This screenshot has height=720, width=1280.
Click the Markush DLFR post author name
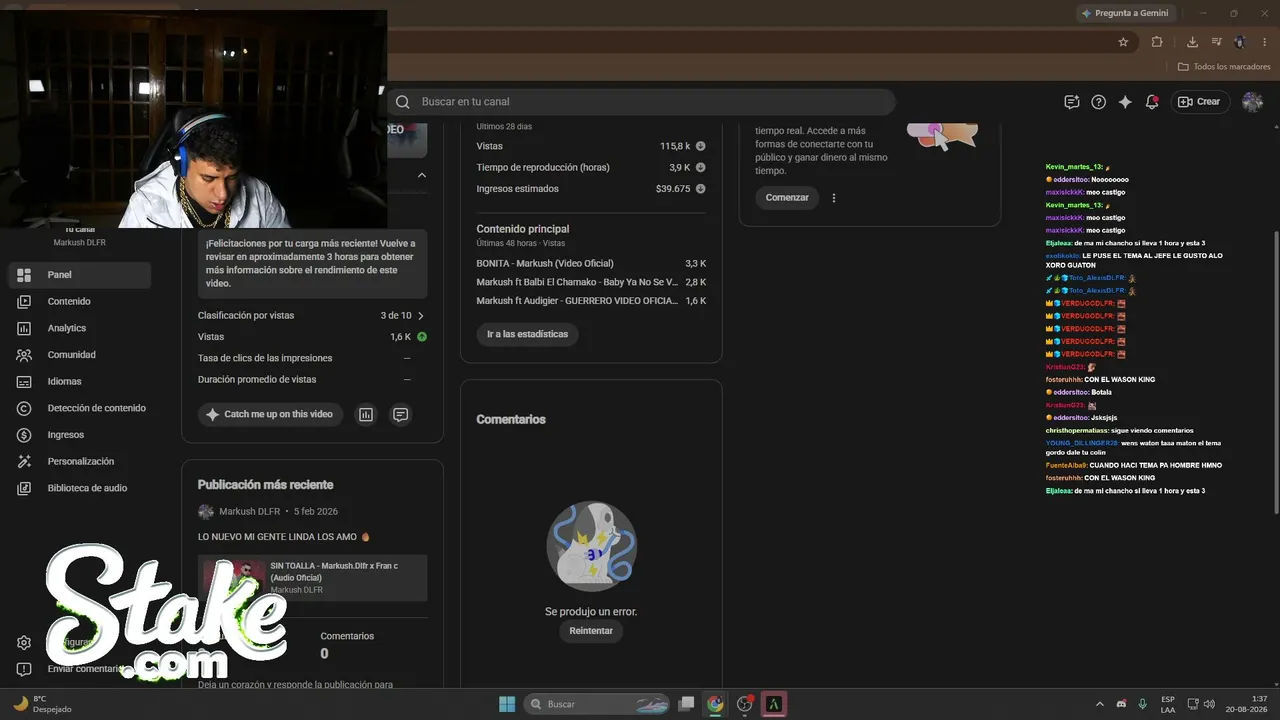coord(250,512)
